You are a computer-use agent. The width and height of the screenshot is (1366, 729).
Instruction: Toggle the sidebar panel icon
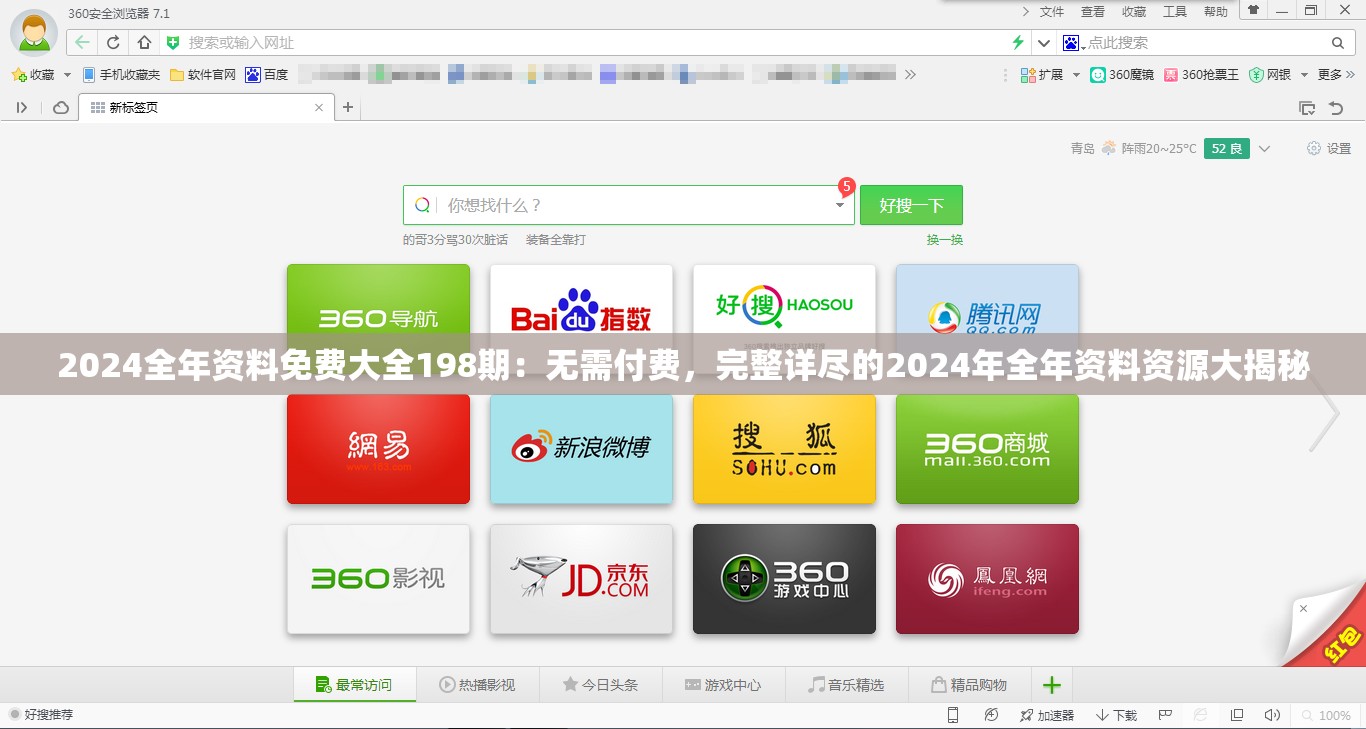[x=22, y=107]
